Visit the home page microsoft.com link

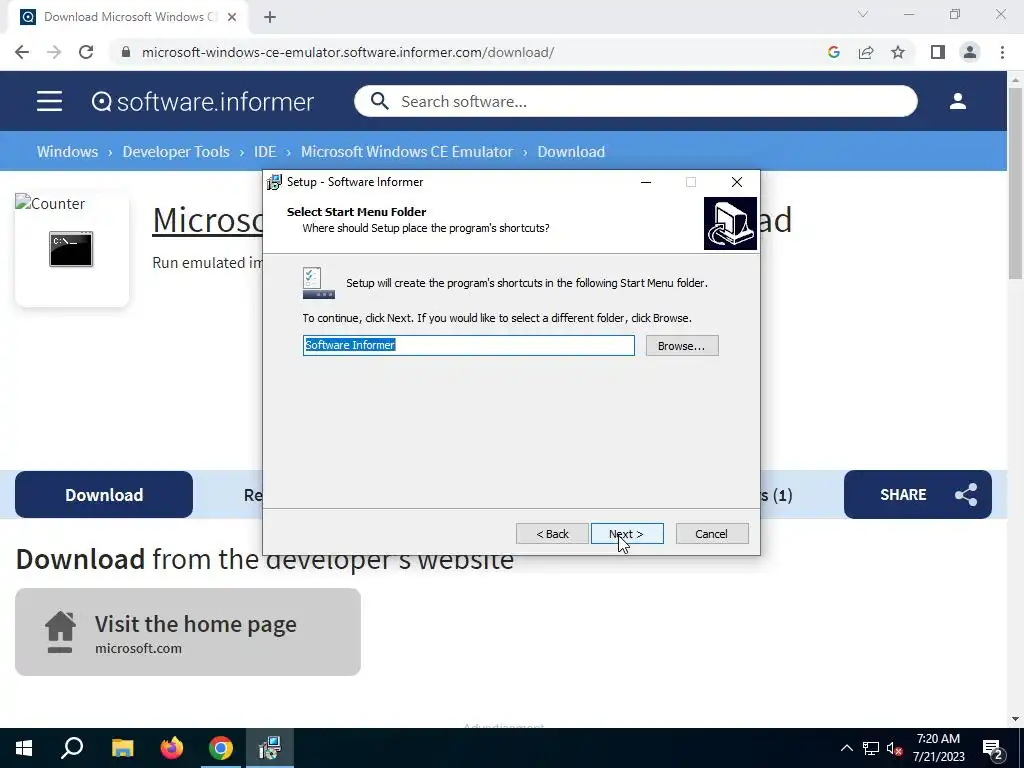tap(187, 632)
